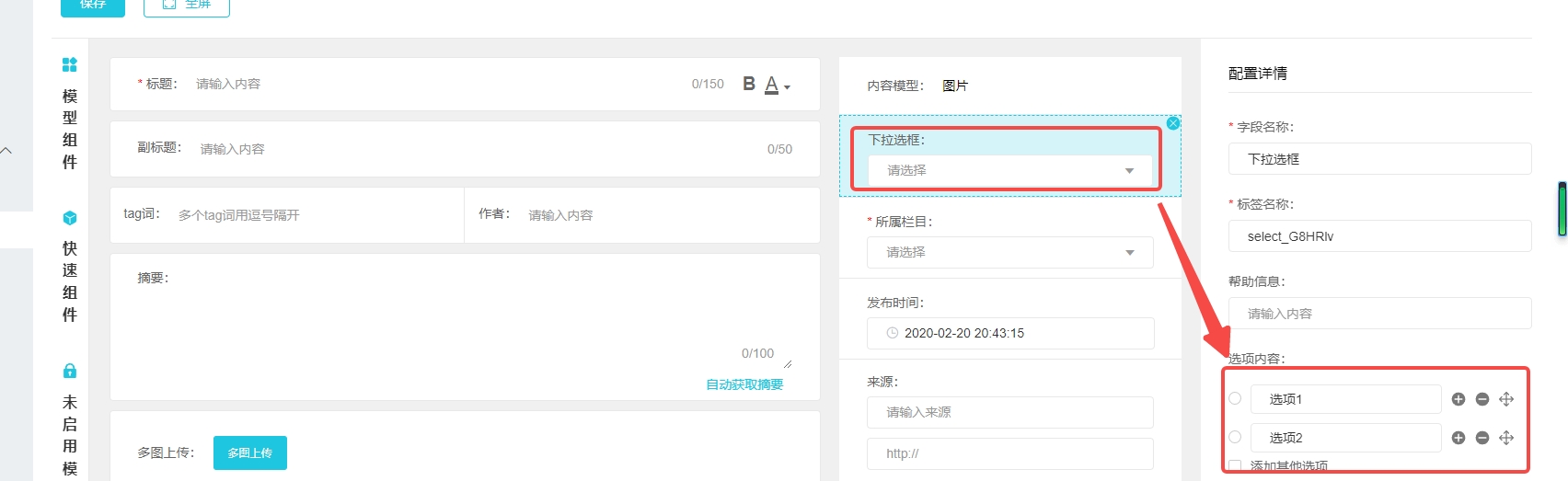1568x481 pixels.
Task: Click the 快速组件 sidebar label
Action: point(70,281)
